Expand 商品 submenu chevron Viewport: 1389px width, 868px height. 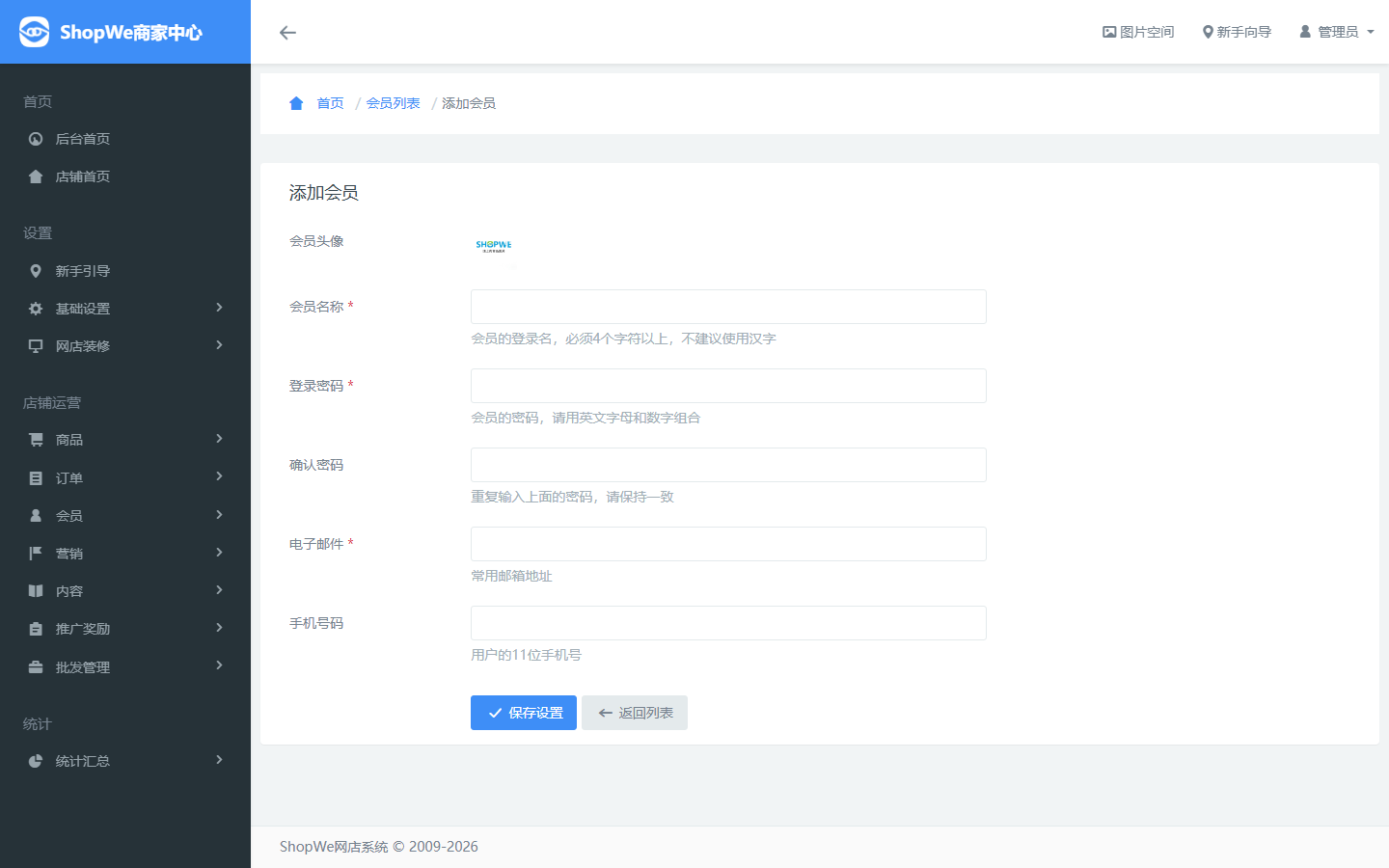(220, 439)
